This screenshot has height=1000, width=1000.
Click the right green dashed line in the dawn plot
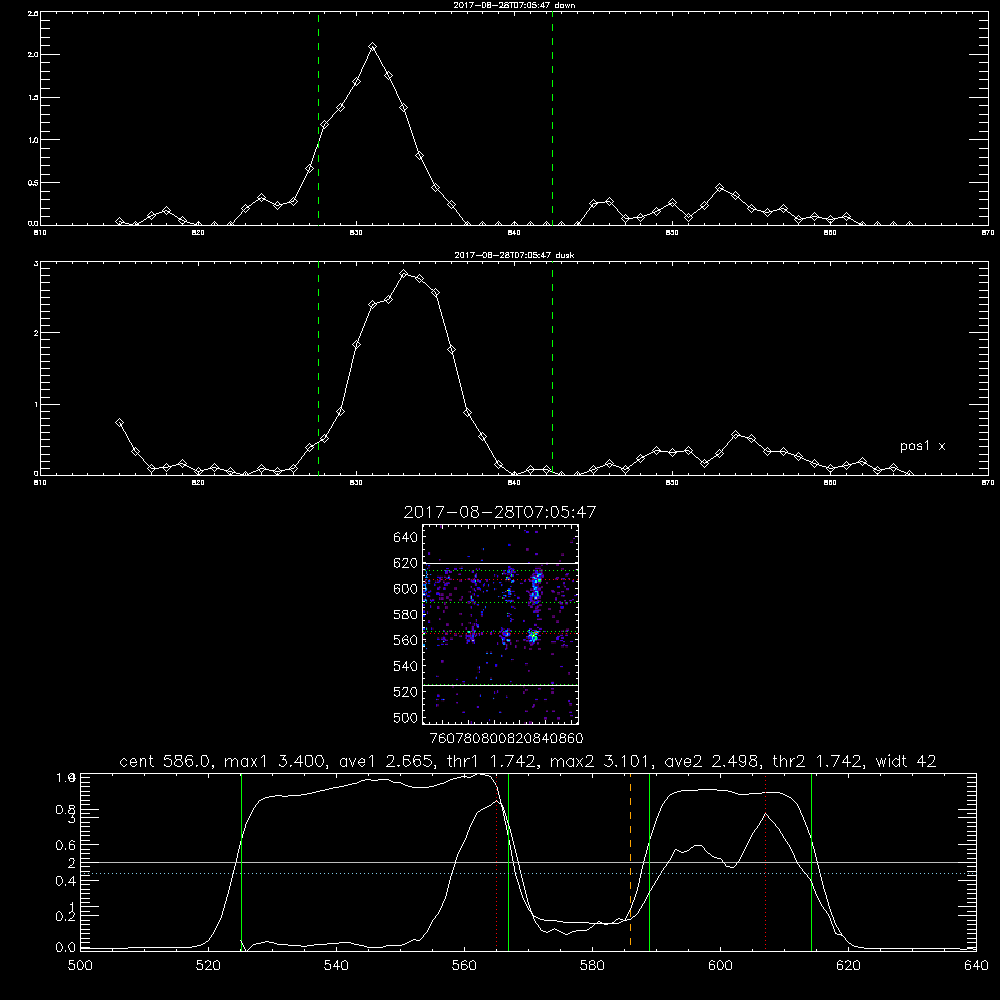552,118
